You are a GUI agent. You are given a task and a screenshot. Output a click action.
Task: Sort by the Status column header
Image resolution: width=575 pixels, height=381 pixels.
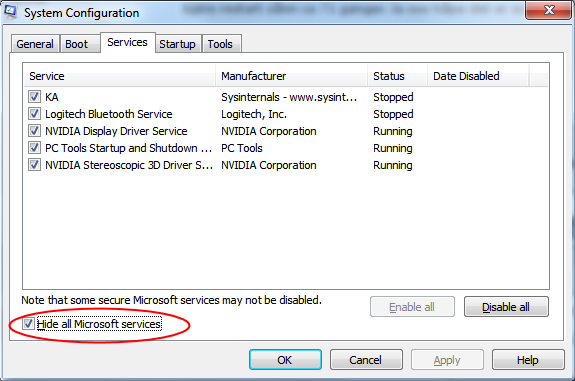(x=398, y=76)
